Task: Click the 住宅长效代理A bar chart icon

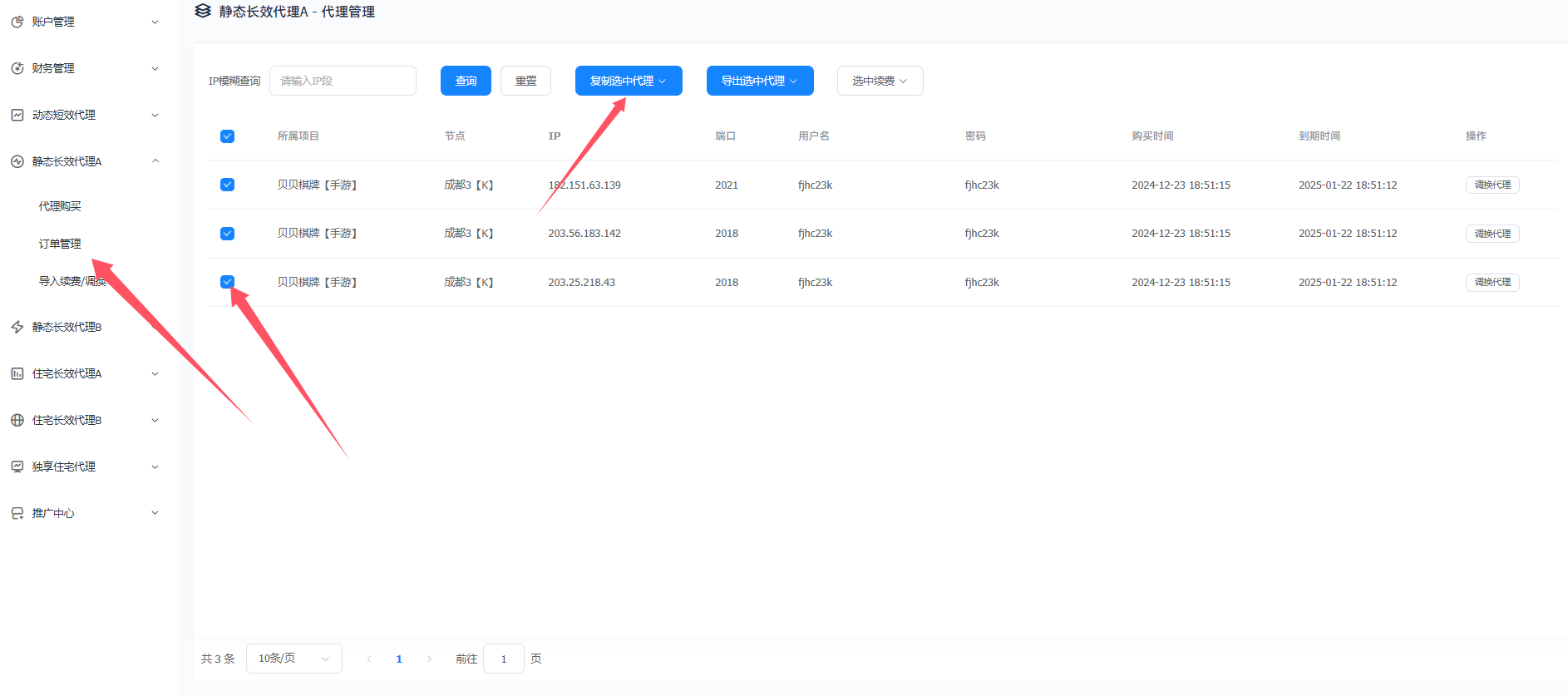Action: [x=17, y=373]
